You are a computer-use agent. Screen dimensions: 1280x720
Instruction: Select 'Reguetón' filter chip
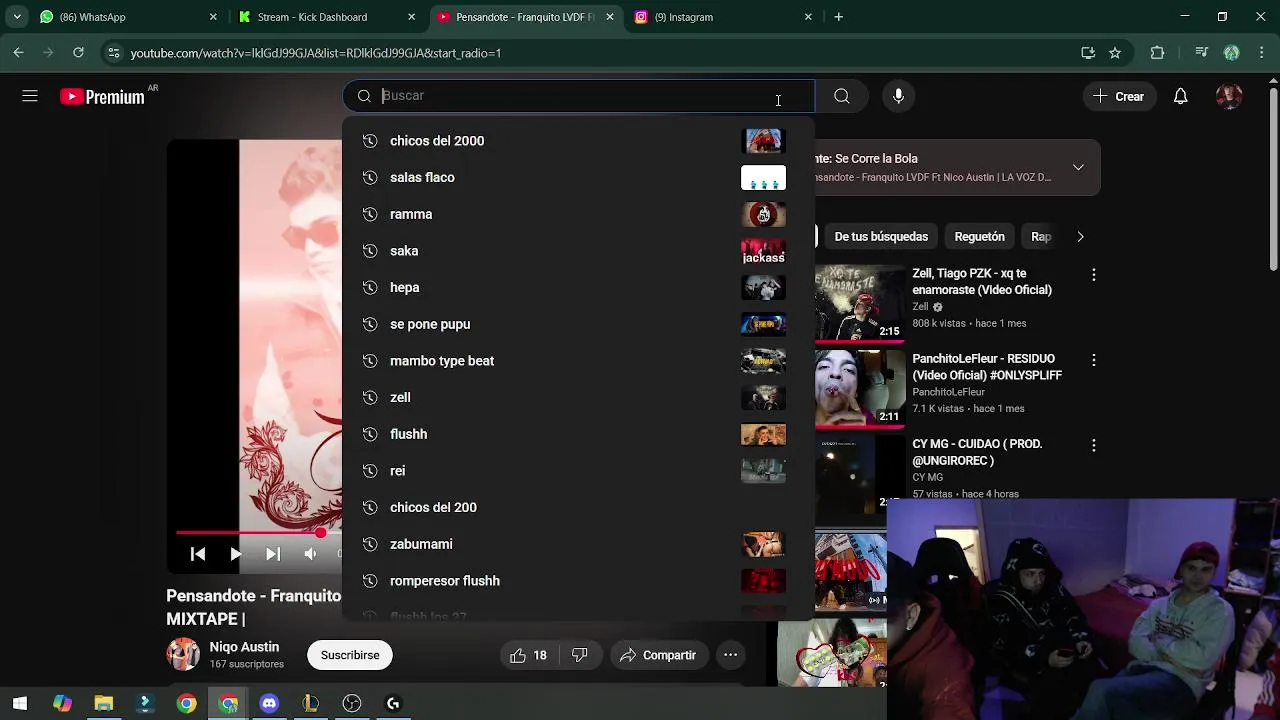click(x=979, y=237)
